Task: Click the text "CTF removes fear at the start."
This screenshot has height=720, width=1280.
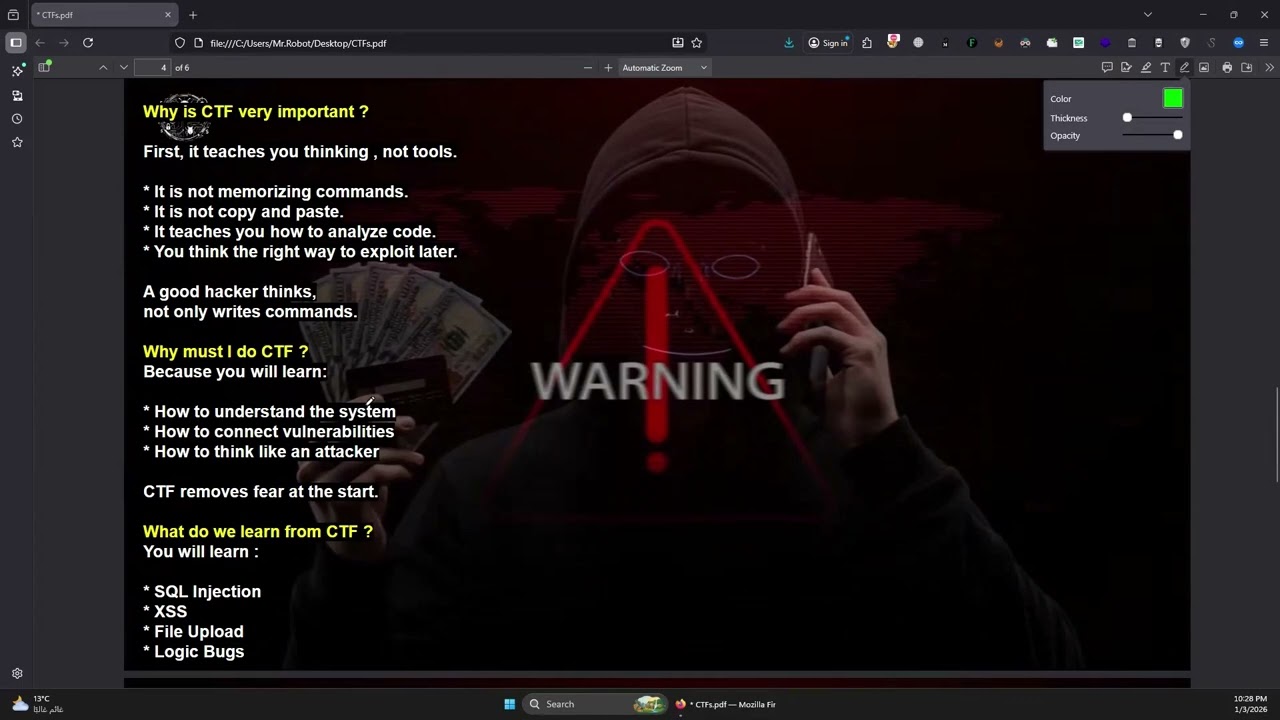Action: tap(261, 492)
